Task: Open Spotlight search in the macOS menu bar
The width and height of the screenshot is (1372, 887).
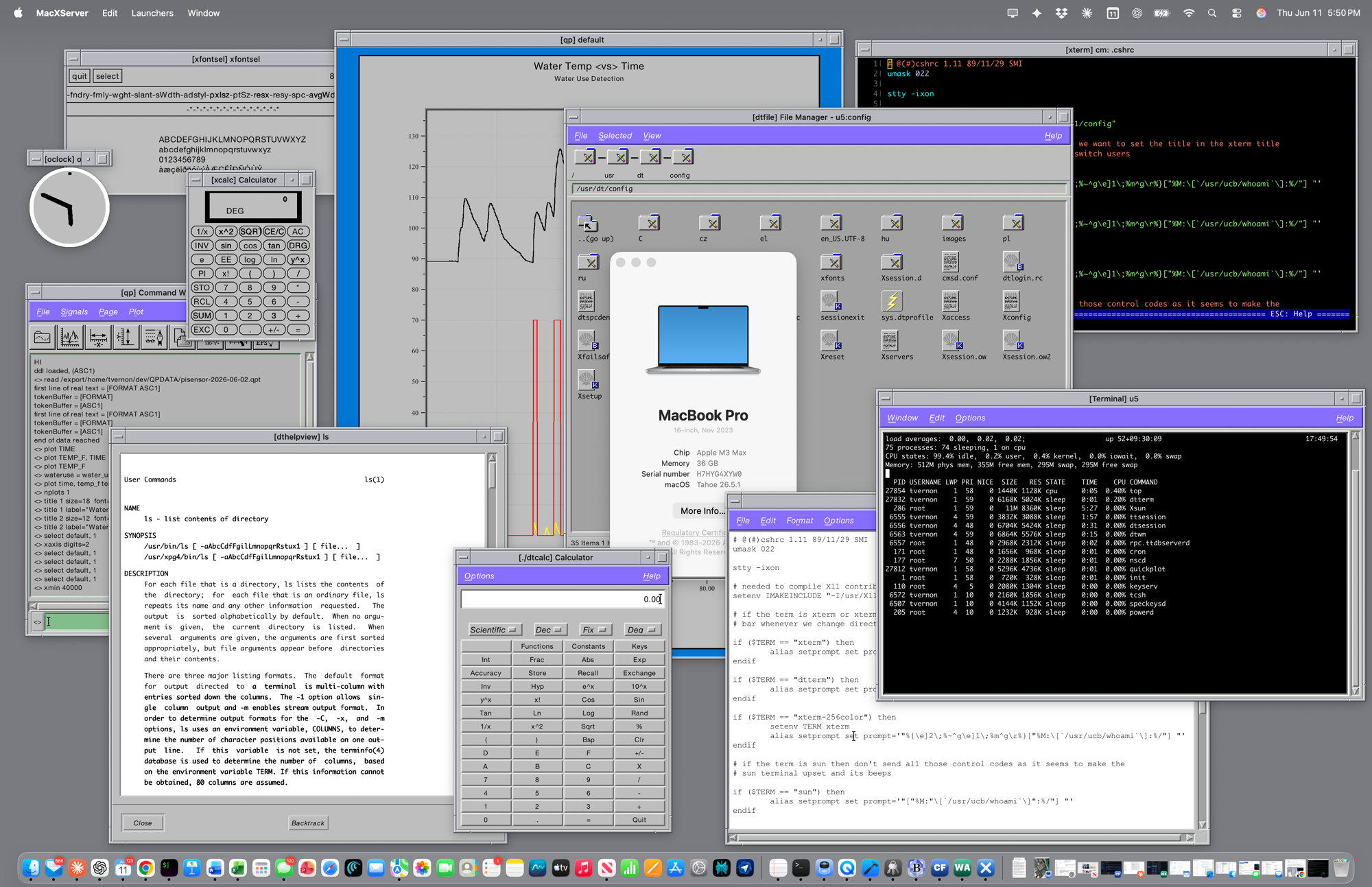Action: (x=1212, y=13)
